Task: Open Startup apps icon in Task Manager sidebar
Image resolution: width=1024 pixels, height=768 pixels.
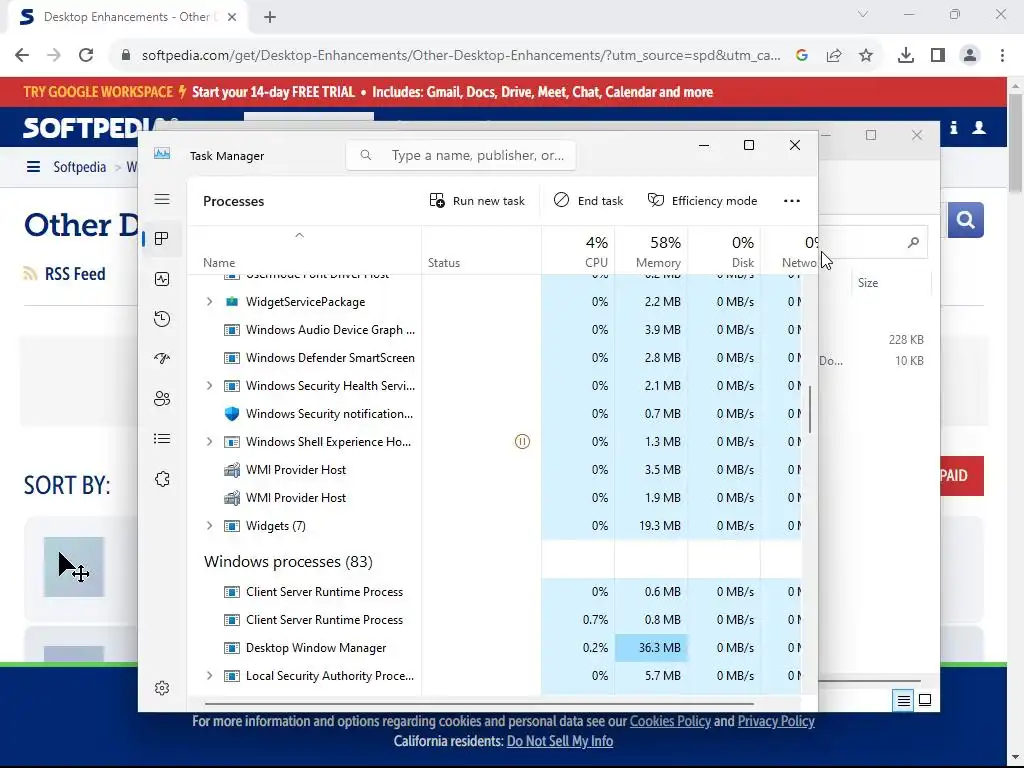Action: [162, 359]
